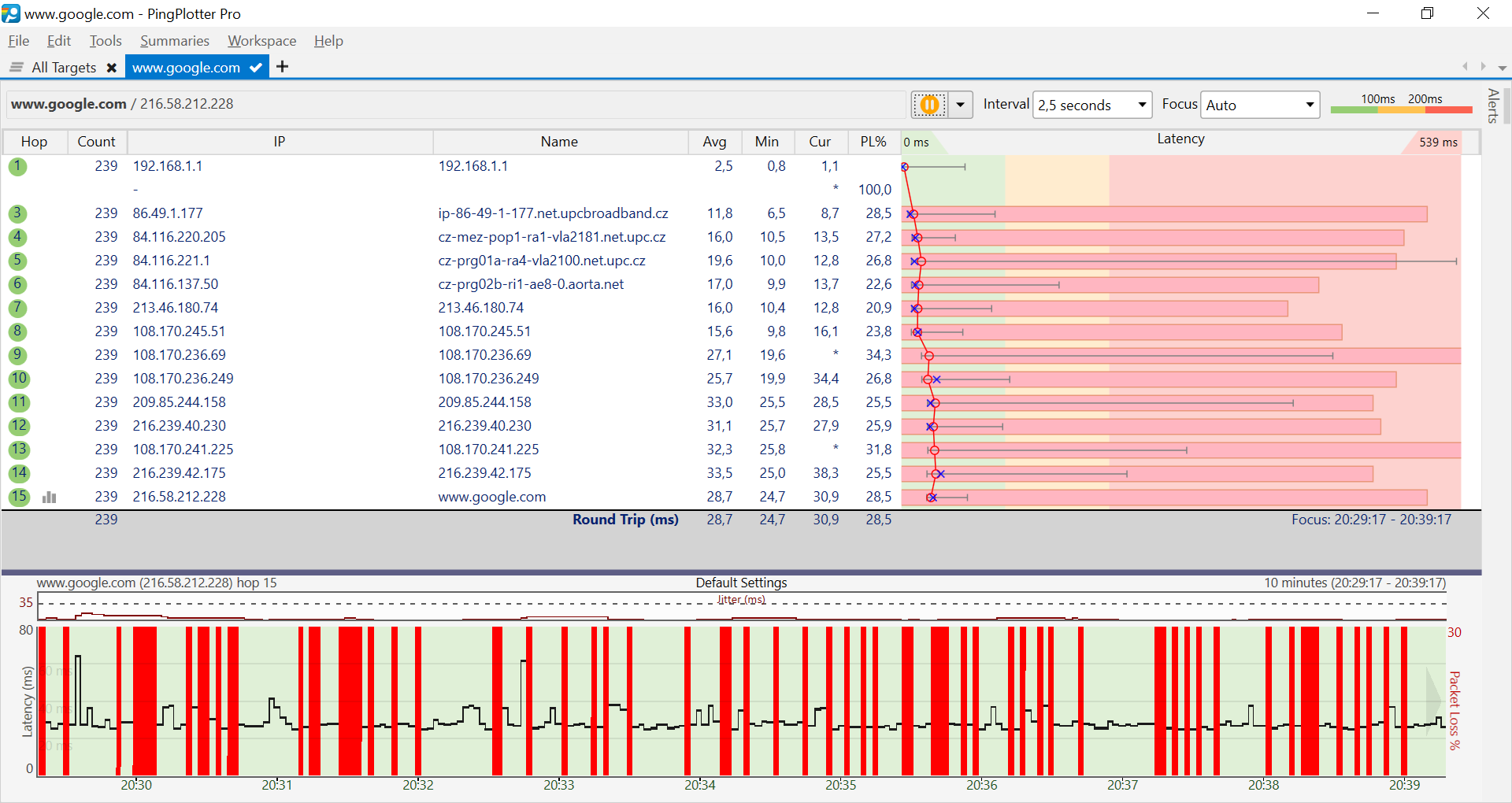Click the target address field www.google.com
The height and width of the screenshot is (803, 1512).
tap(457, 104)
